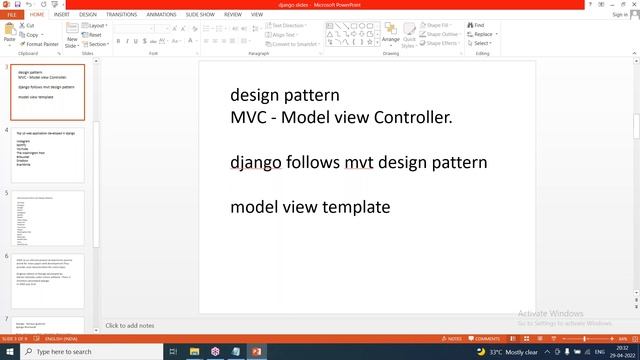Toggle Notes pane in status bar

point(451,339)
